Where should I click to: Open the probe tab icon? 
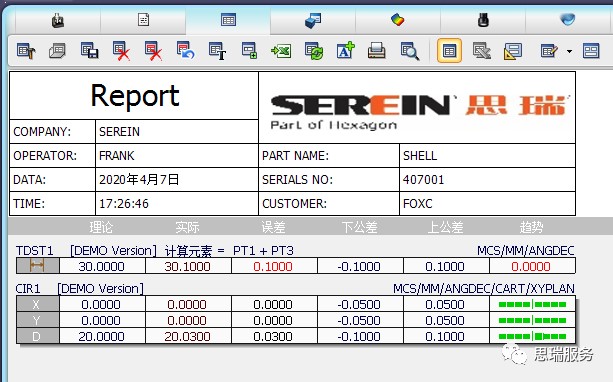483,20
